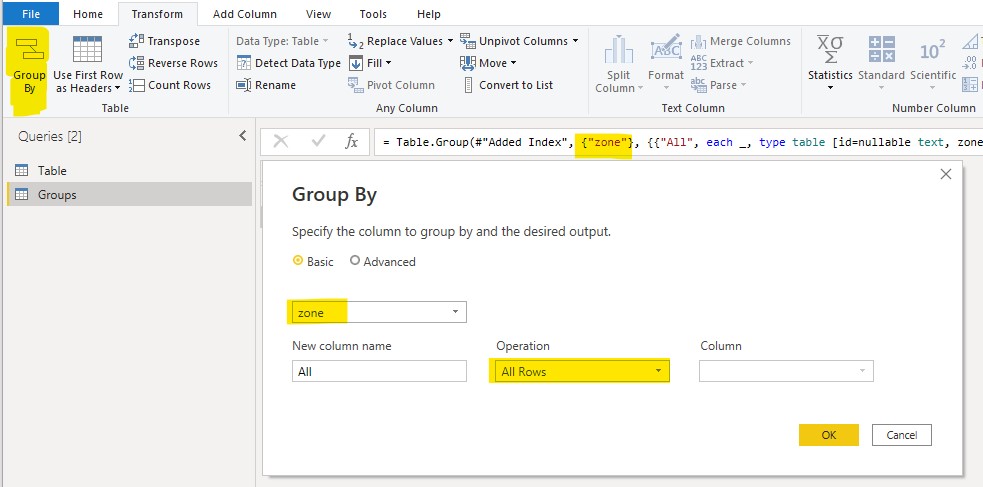Open the zone group-by column dropdown
This screenshot has height=487, width=983.
pyautogui.click(x=379, y=312)
